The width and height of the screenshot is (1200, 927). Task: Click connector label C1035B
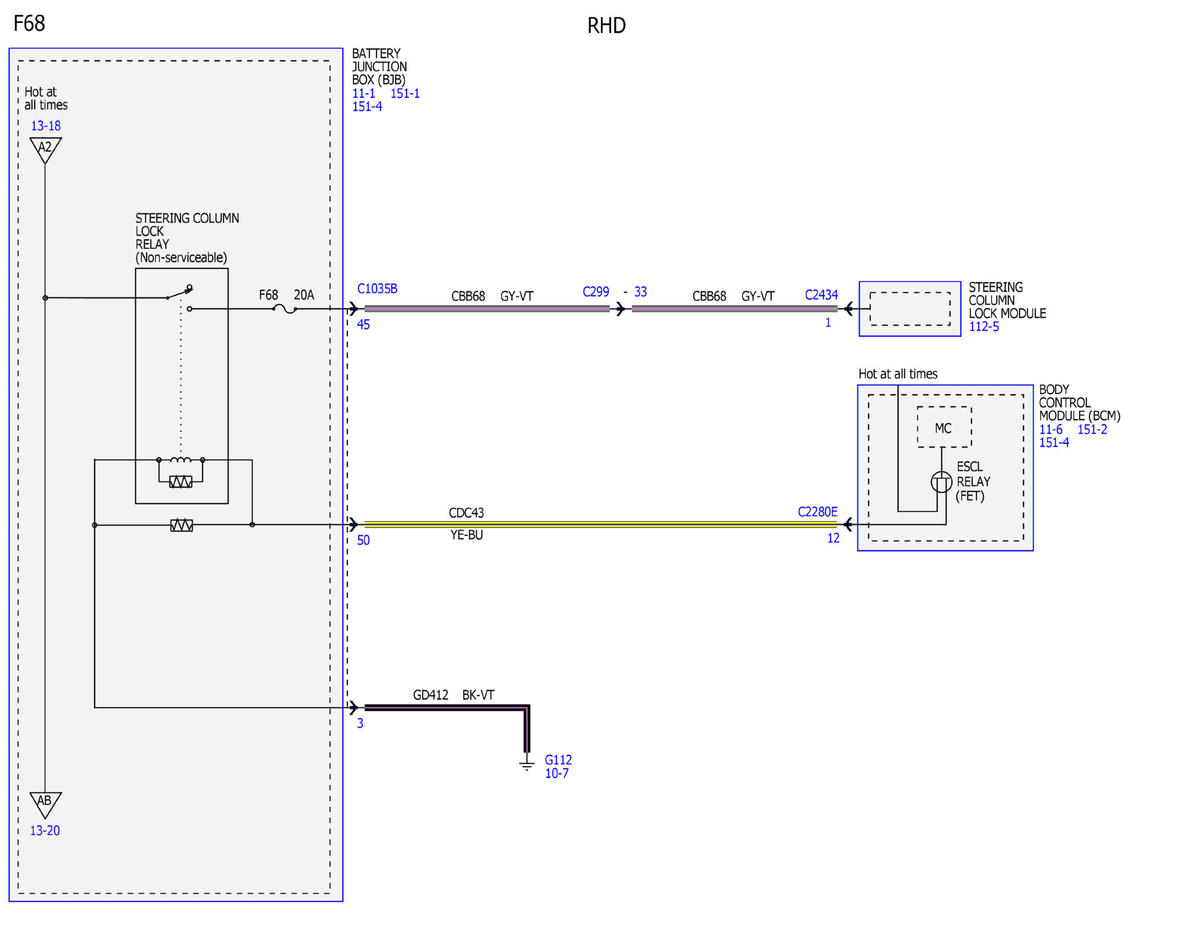tap(377, 289)
